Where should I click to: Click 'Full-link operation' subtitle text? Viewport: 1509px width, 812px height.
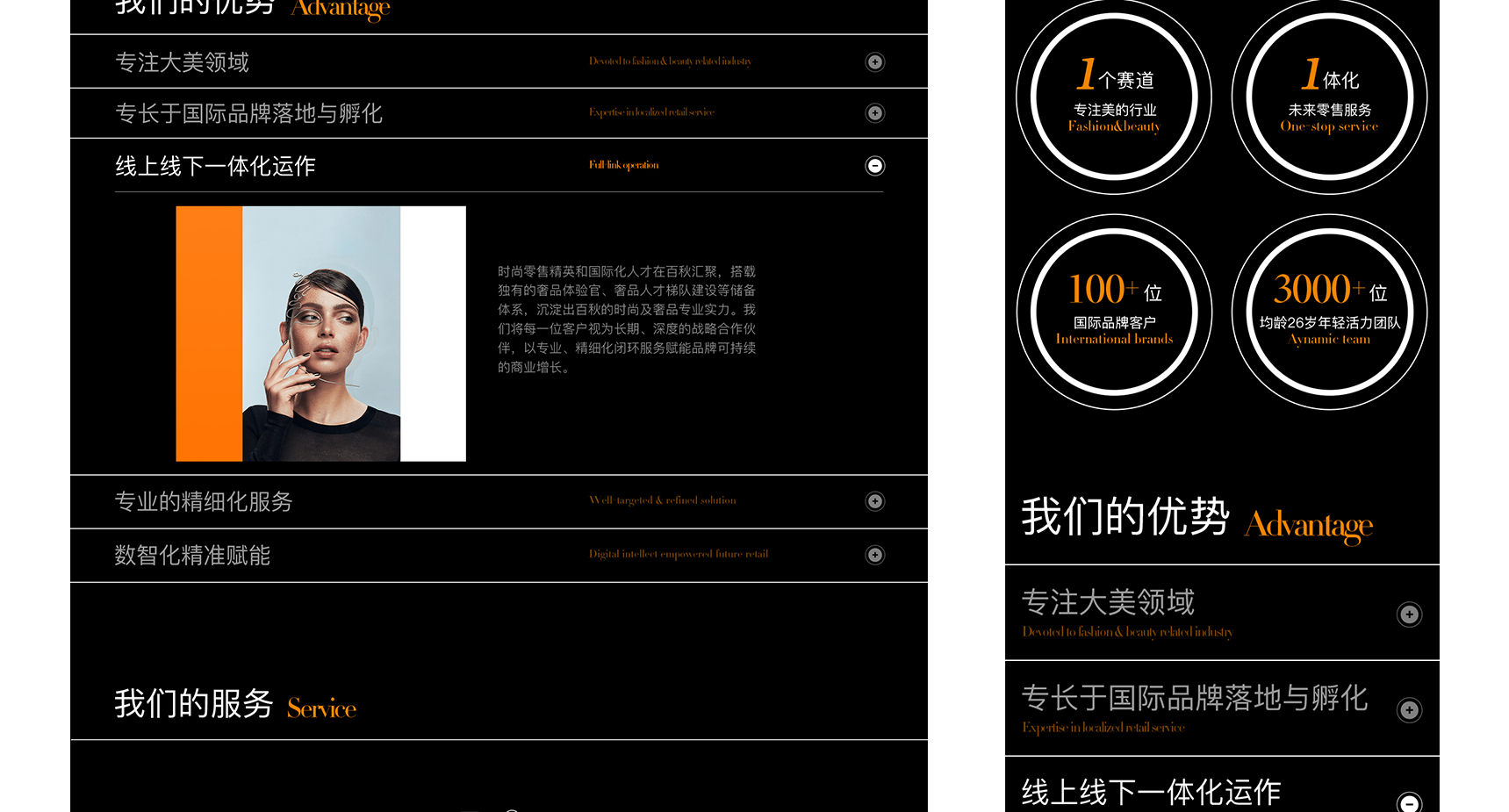click(624, 165)
